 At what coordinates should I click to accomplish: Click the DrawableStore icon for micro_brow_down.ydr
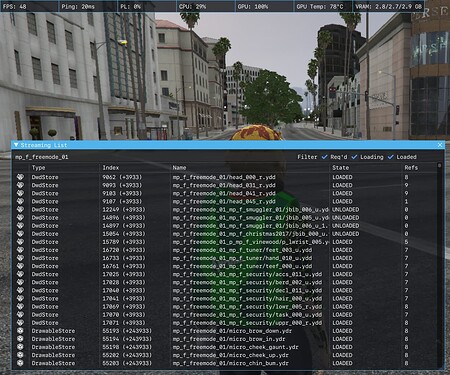pyautogui.click(x=20, y=331)
